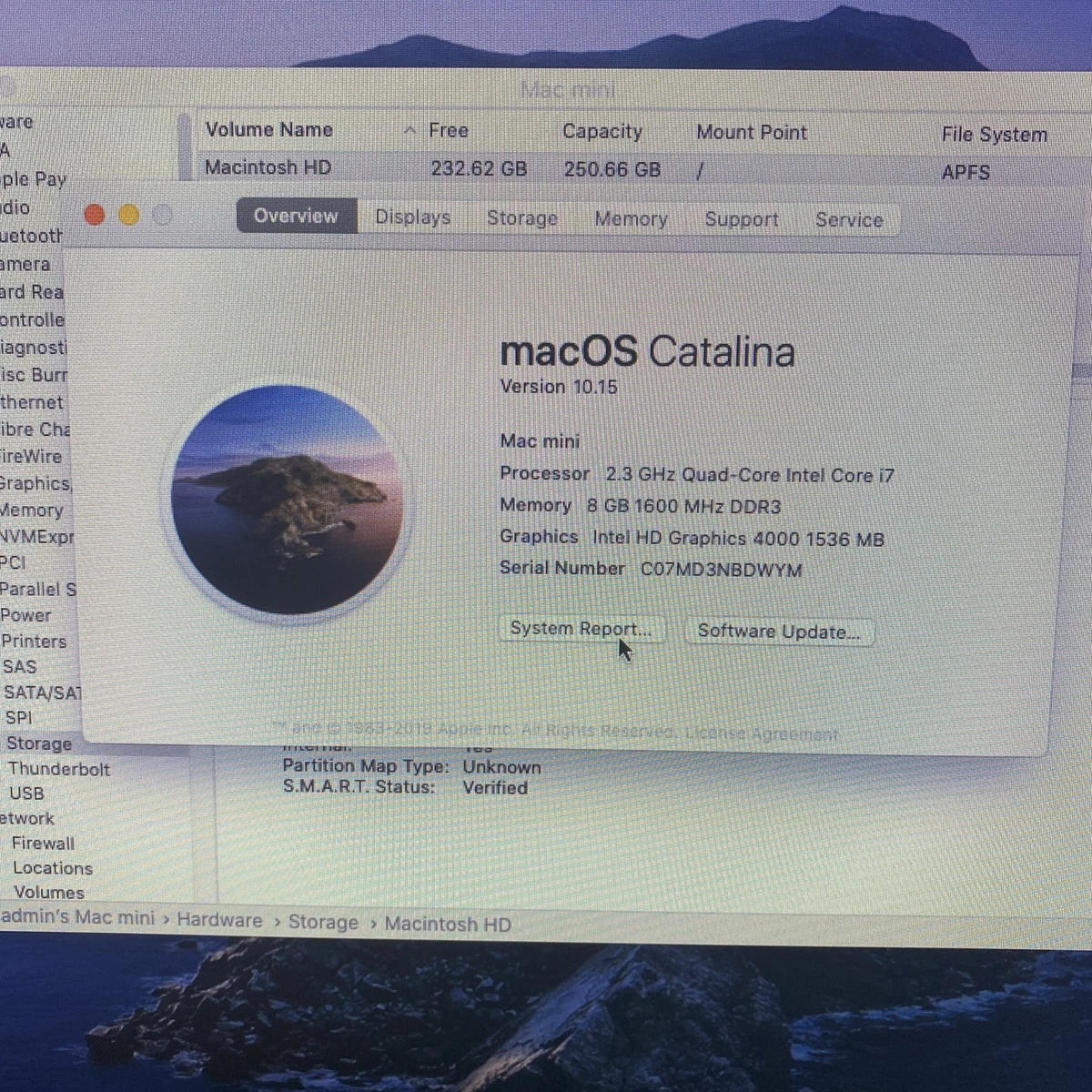Viewport: 1092px width, 1092px height.
Task: Sort by the Volume Name column header
Action: tap(269, 130)
